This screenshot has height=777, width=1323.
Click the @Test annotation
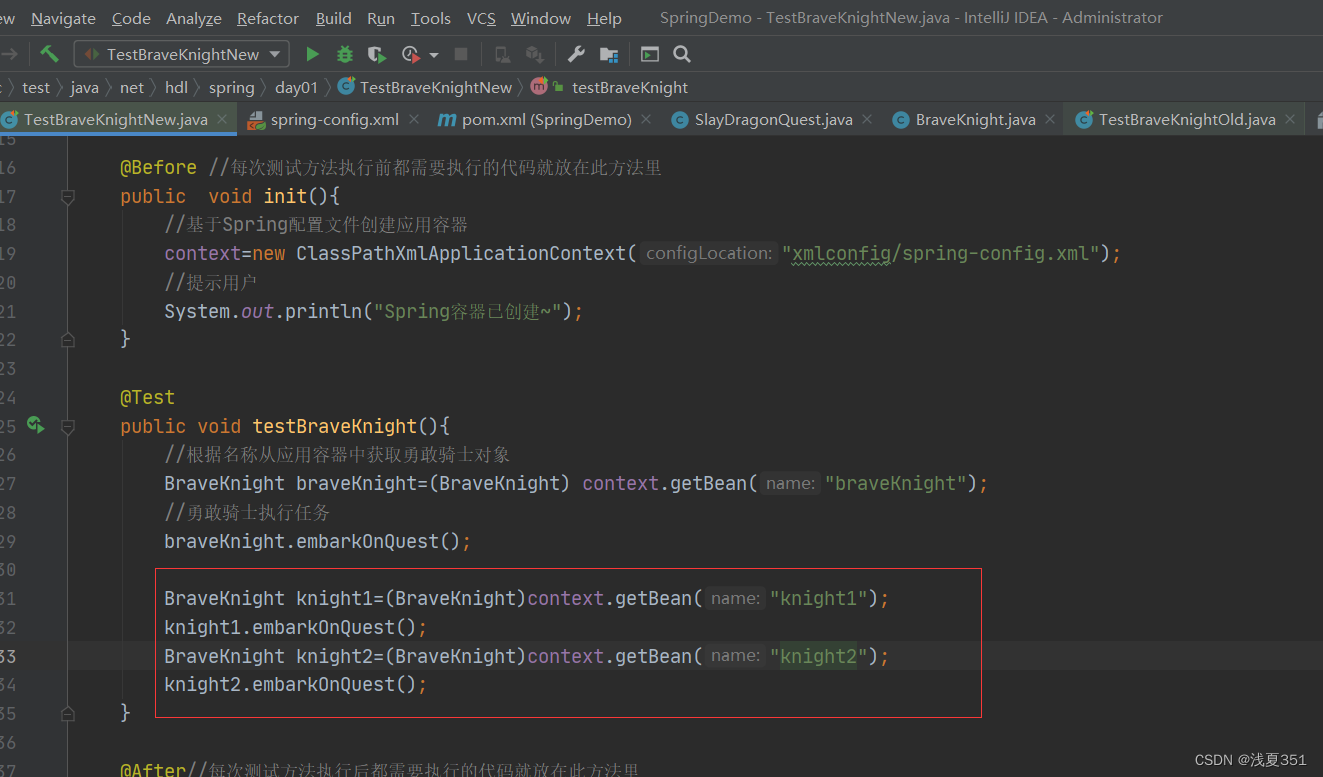pos(147,397)
